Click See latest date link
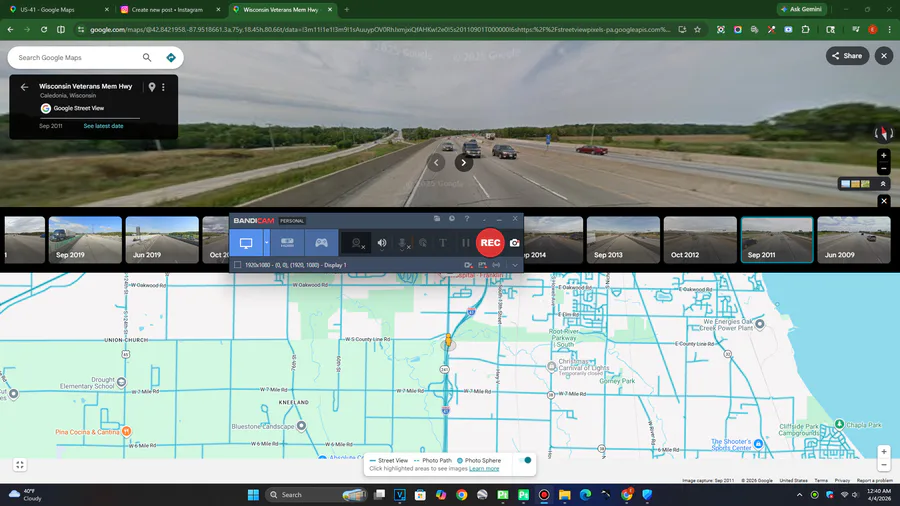This screenshot has height=506, width=900. [103, 126]
